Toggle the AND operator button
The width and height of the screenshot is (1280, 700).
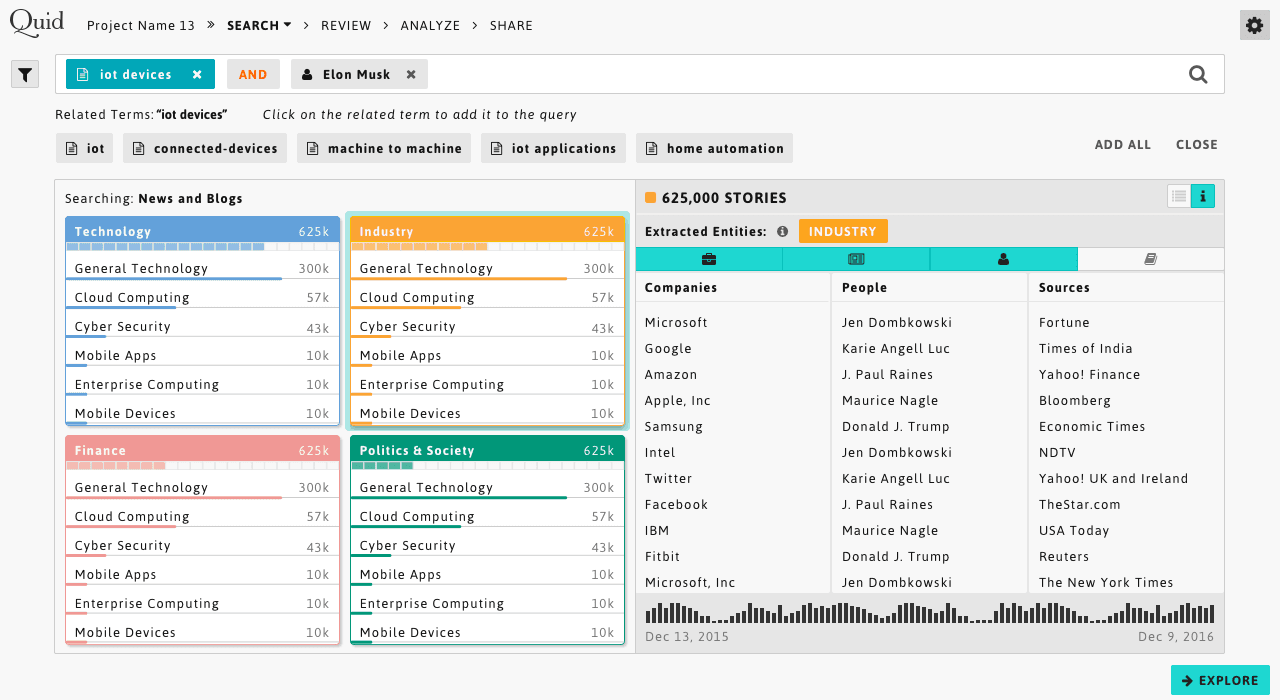point(253,74)
